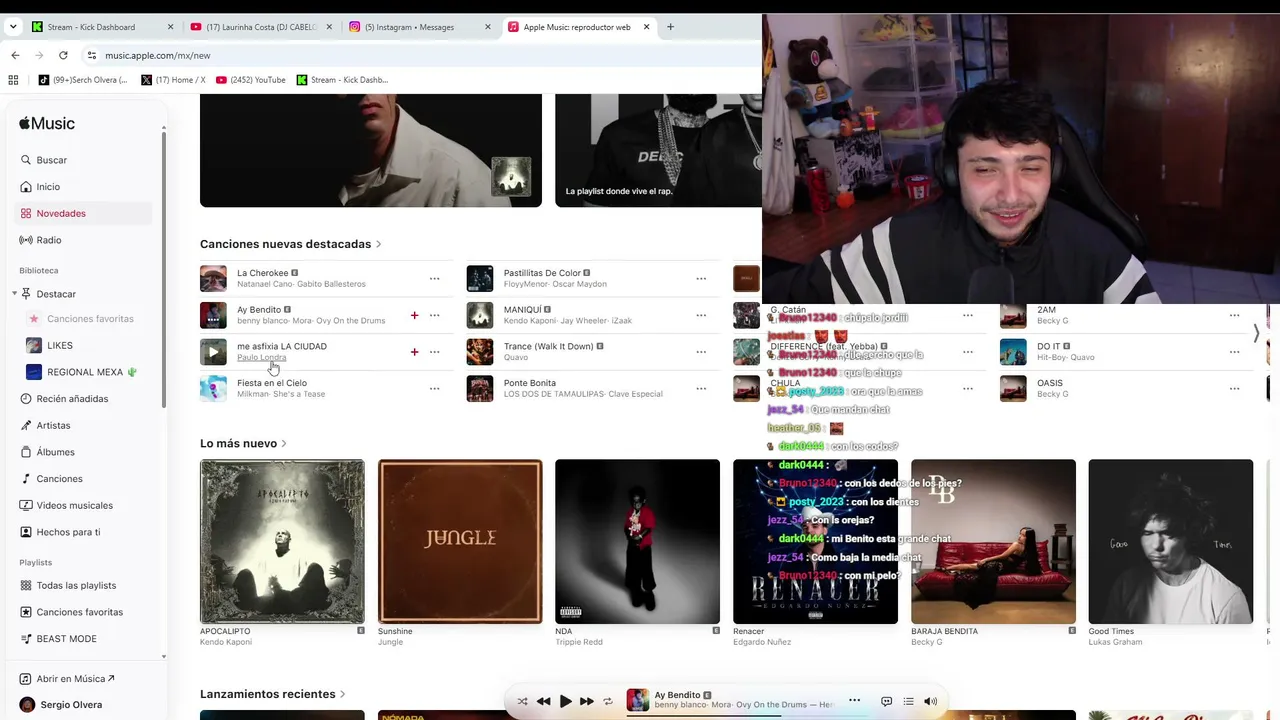Reload the current page
Screen dimensions: 1280x720
tap(63, 55)
